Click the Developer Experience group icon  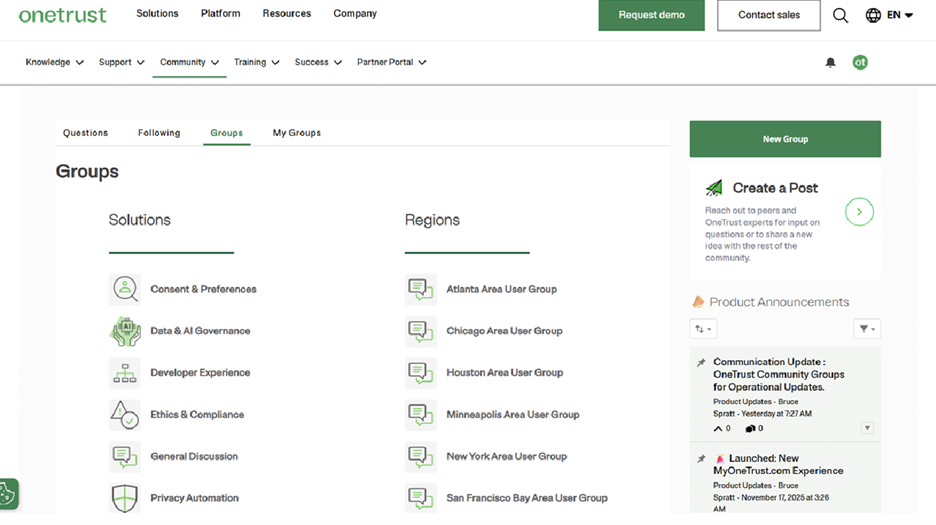pos(125,373)
